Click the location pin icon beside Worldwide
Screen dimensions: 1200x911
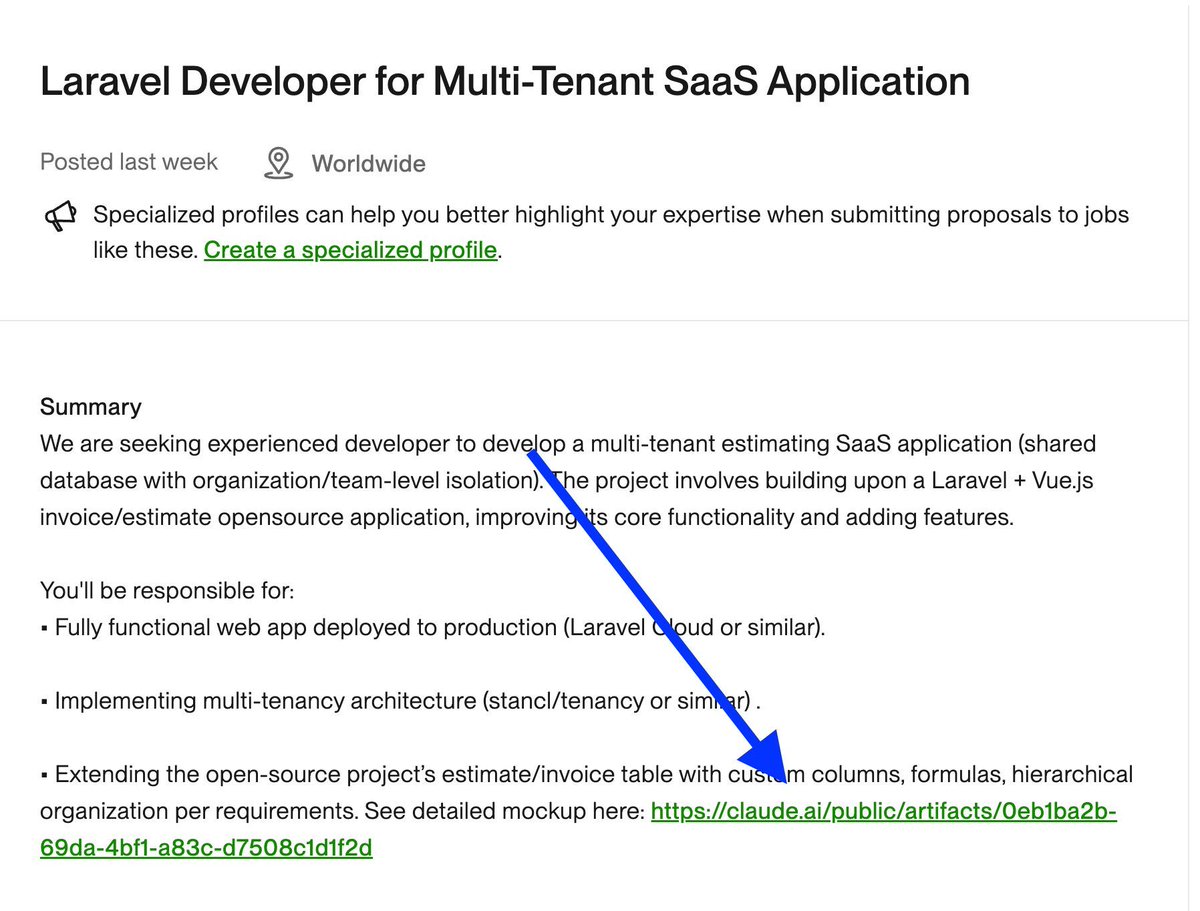point(278,163)
